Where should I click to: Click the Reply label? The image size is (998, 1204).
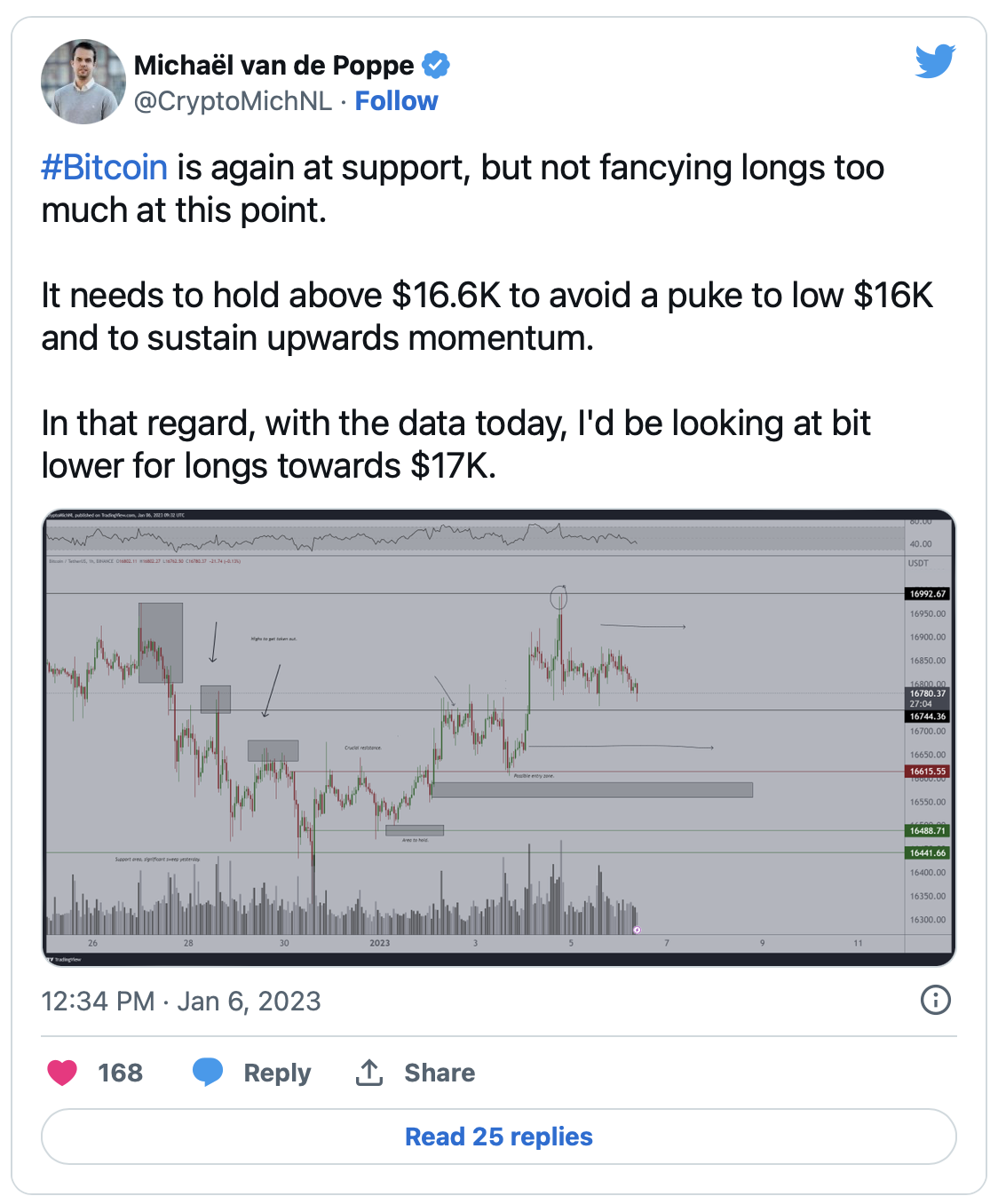pyautogui.click(x=277, y=1073)
